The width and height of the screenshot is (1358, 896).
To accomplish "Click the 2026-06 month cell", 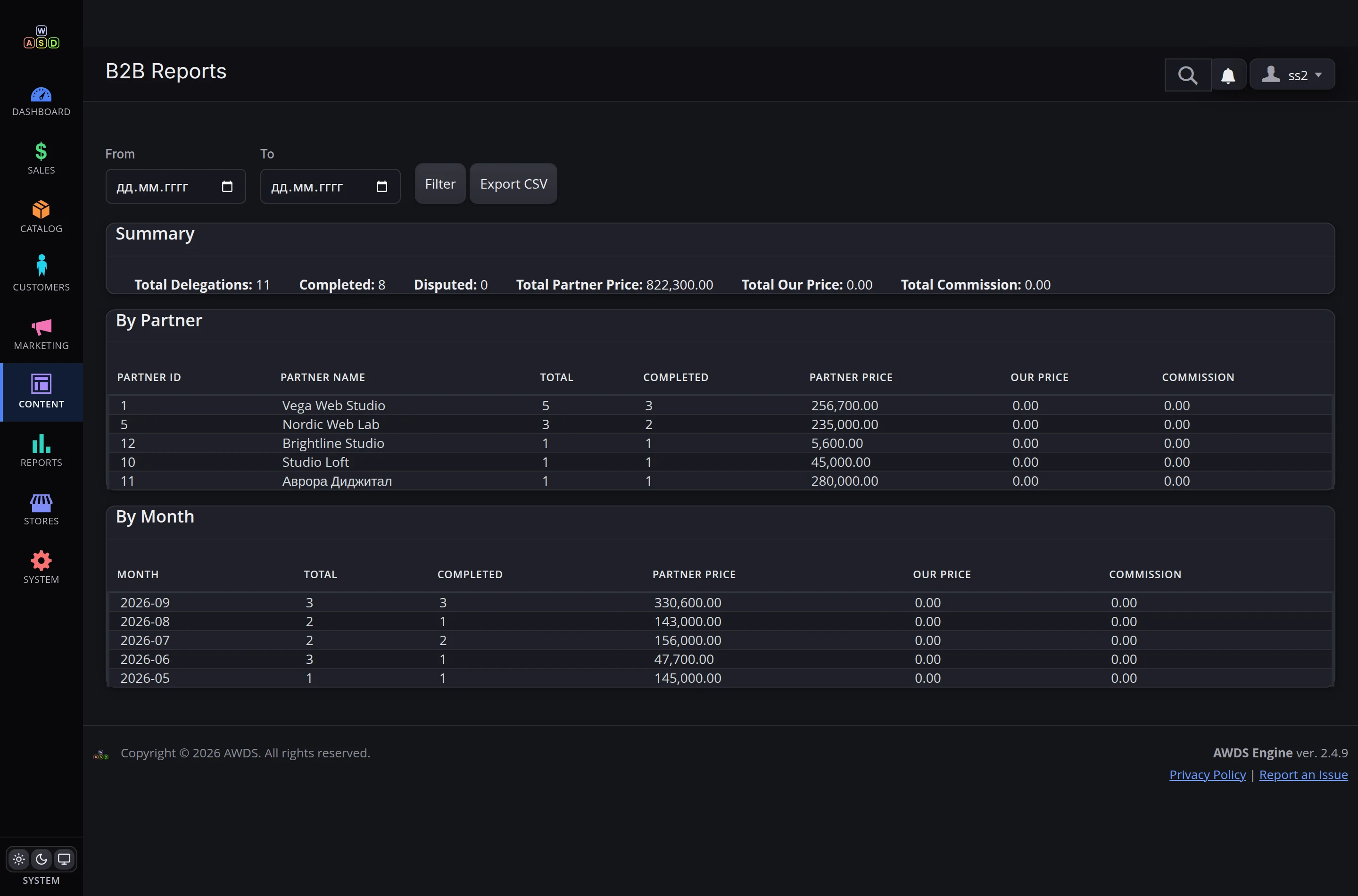I will (145, 659).
